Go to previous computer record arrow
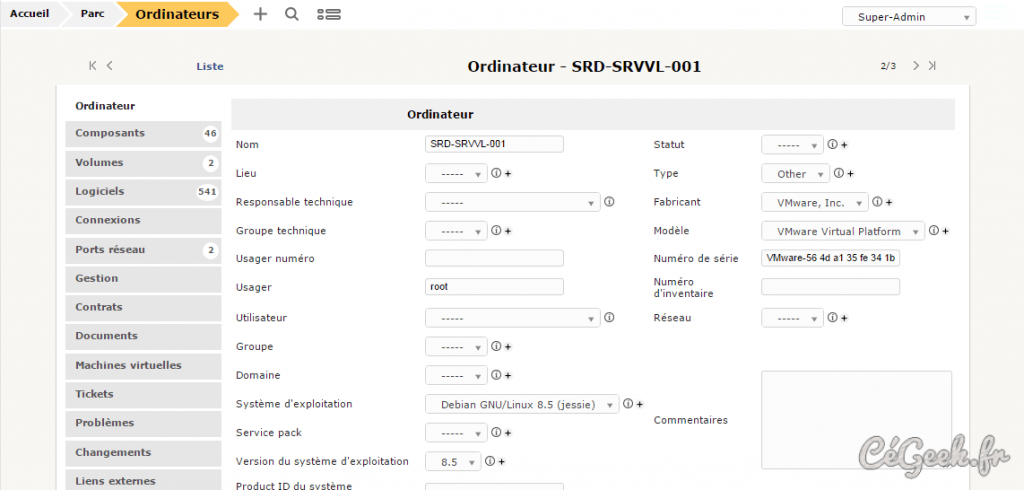1024x490 pixels. tap(109, 66)
